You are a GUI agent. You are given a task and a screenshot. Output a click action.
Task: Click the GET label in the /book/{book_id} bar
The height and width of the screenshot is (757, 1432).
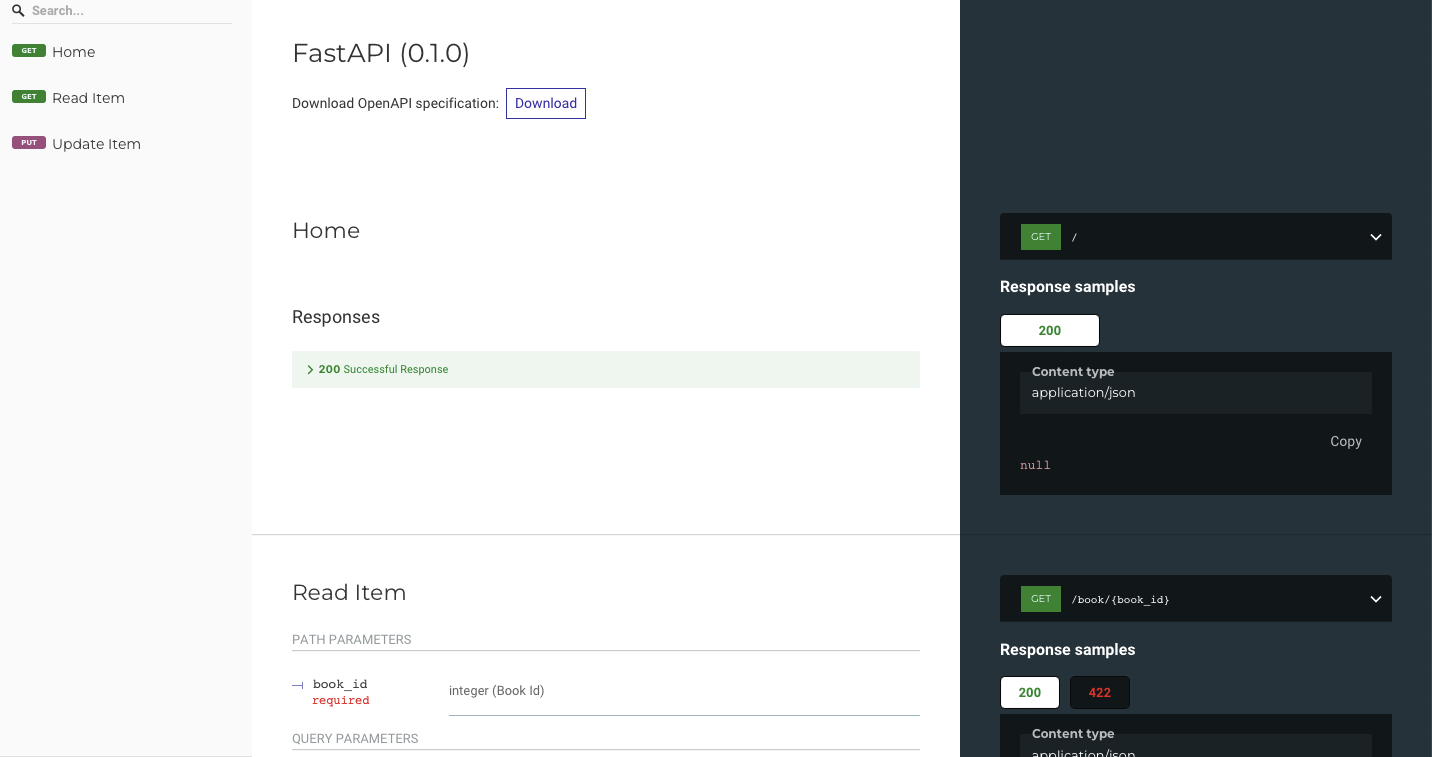click(1041, 599)
